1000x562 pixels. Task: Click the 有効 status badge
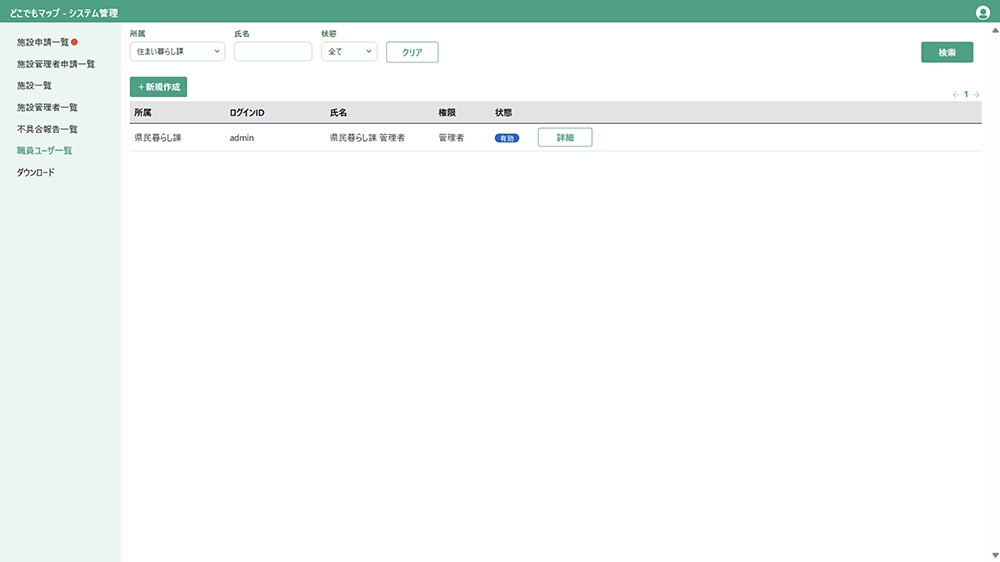[507, 138]
